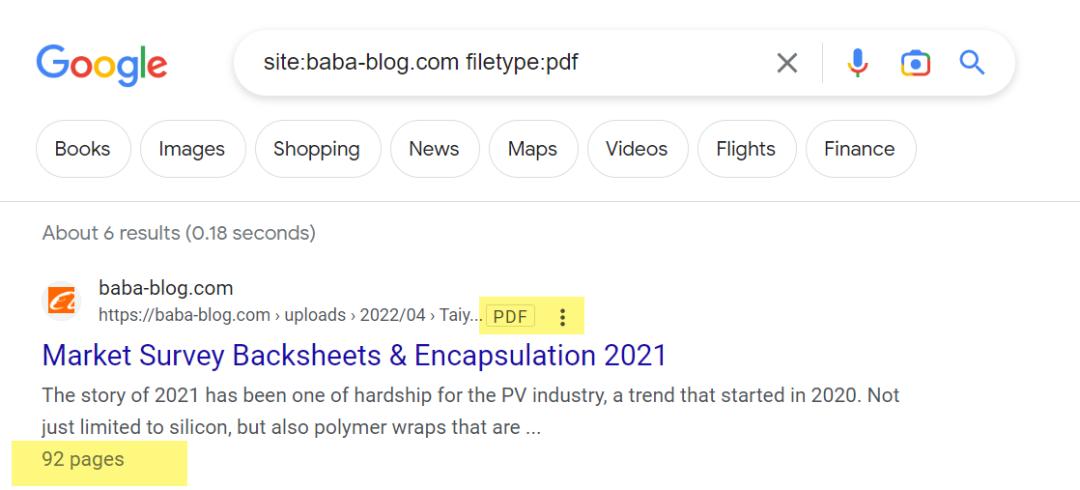Click inside the search query field
This screenshot has height=490, width=1080.
pos(500,63)
